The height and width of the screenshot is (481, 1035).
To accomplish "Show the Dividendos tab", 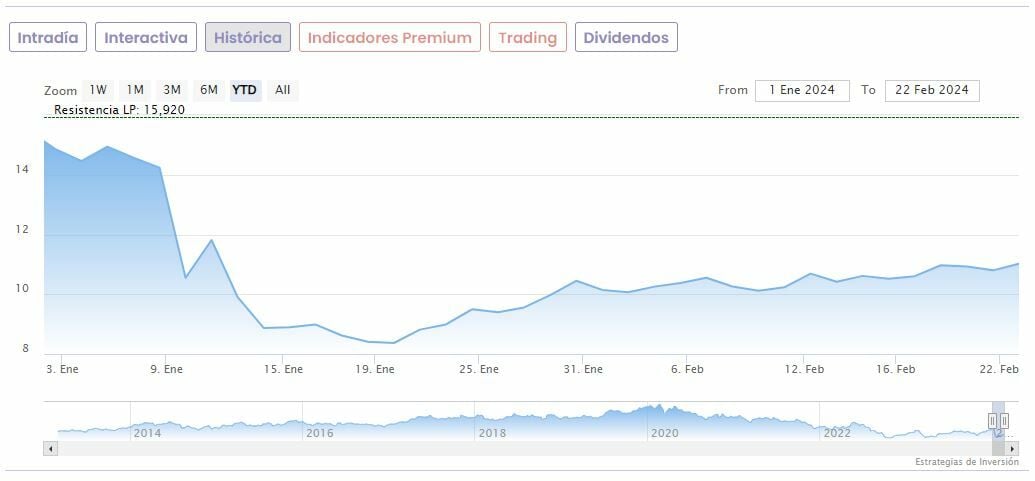I will (x=626, y=38).
